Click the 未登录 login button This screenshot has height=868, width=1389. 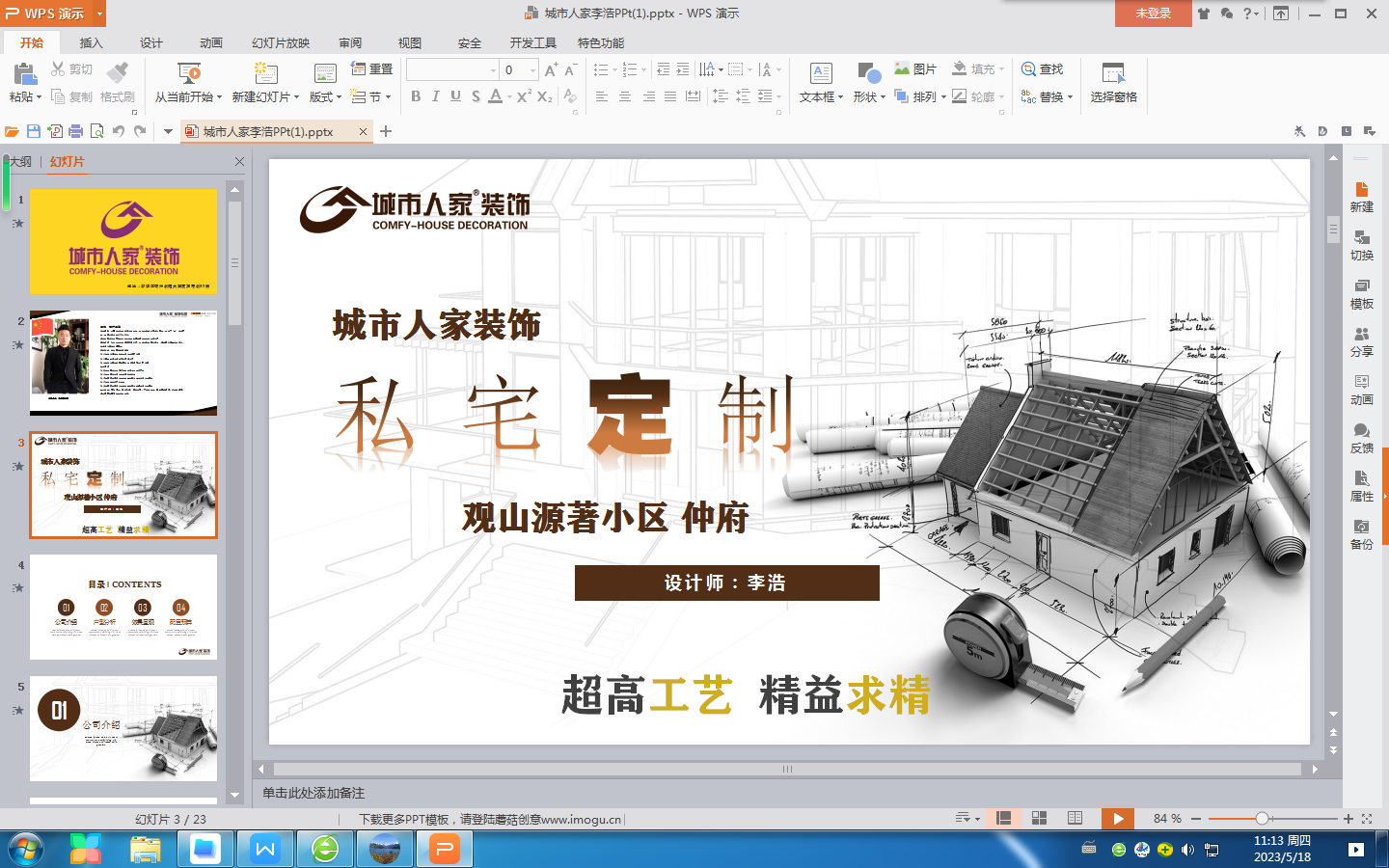(1154, 14)
